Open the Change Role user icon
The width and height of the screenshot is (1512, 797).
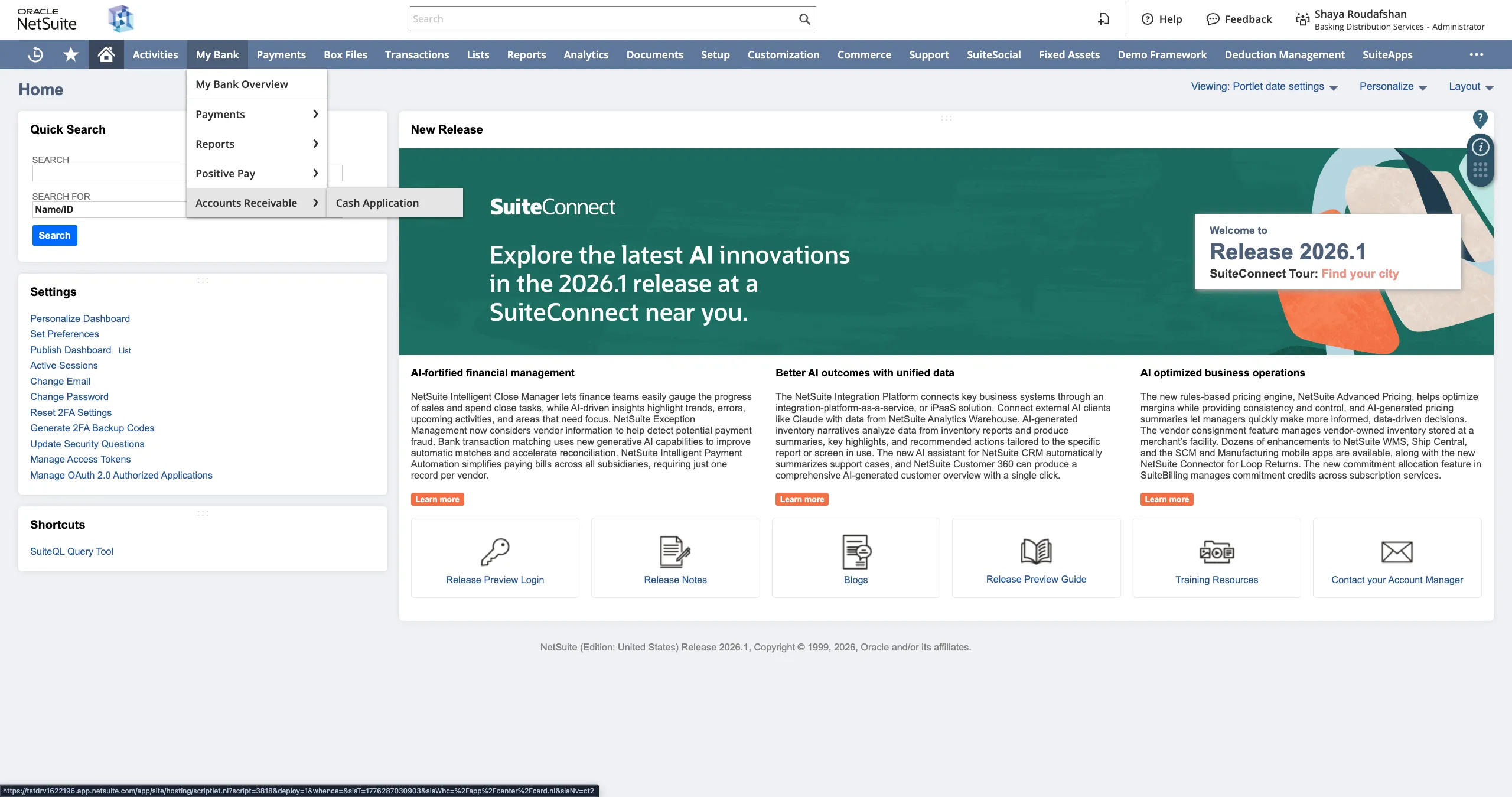click(1302, 19)
